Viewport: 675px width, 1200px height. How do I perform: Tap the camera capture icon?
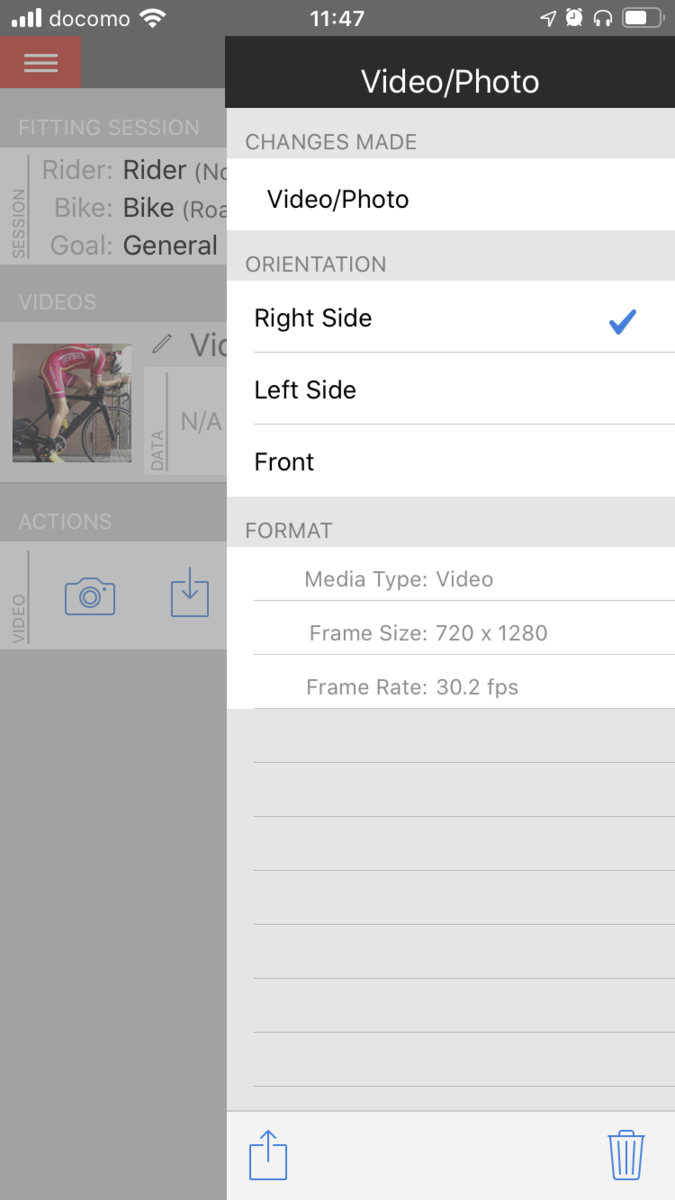(90, 596)
